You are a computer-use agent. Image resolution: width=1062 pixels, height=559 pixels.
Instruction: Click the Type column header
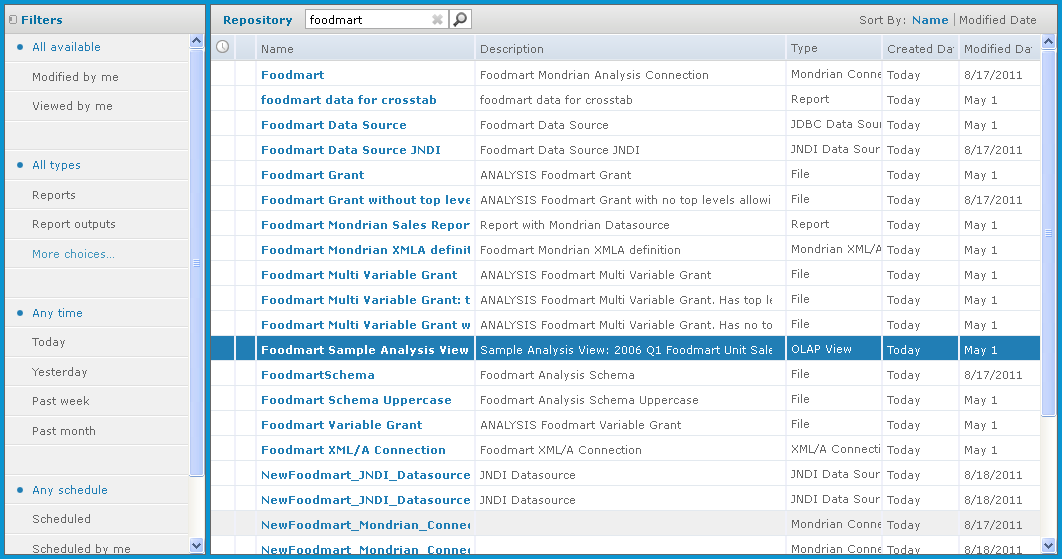(x=834, y=48)
